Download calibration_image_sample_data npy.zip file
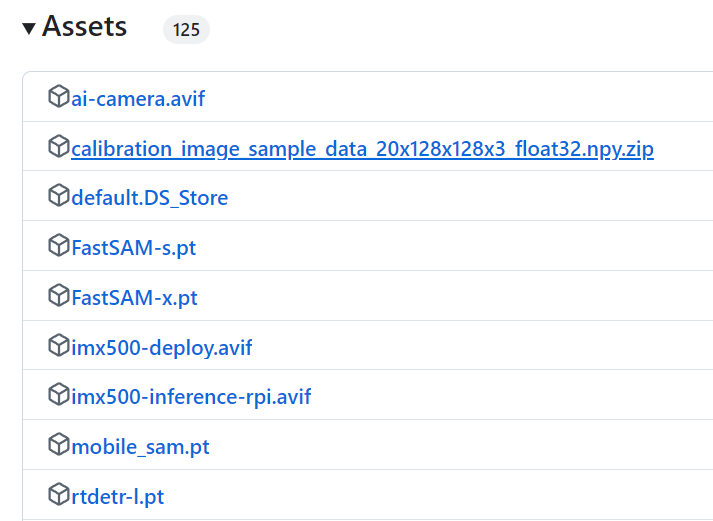 pos(362,149)
